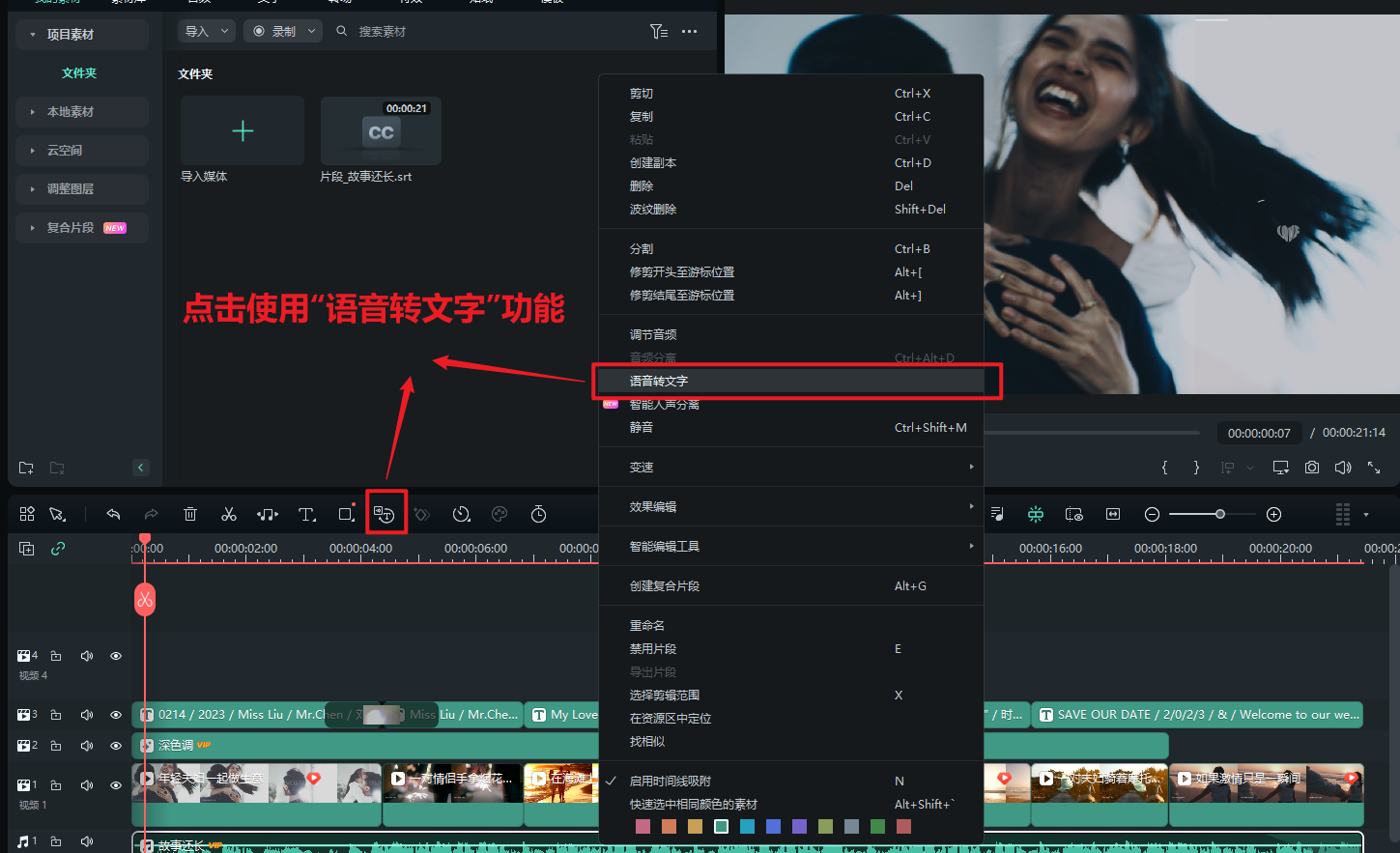Click the fullscreen preview icon
The width and height of the screenshot is (1400, 853).
(1374, 467)
